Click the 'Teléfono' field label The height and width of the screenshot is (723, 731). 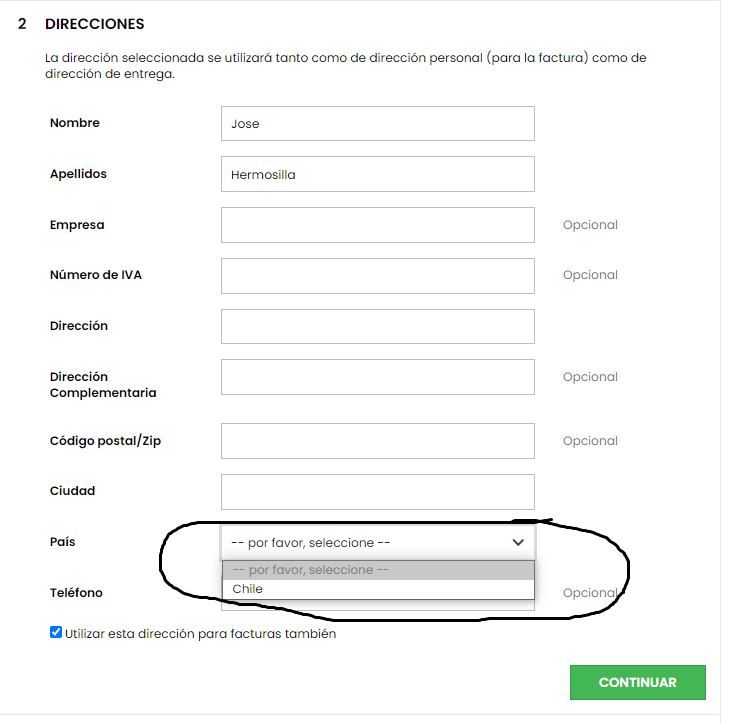pyautogui.click(x=76, y=593)
